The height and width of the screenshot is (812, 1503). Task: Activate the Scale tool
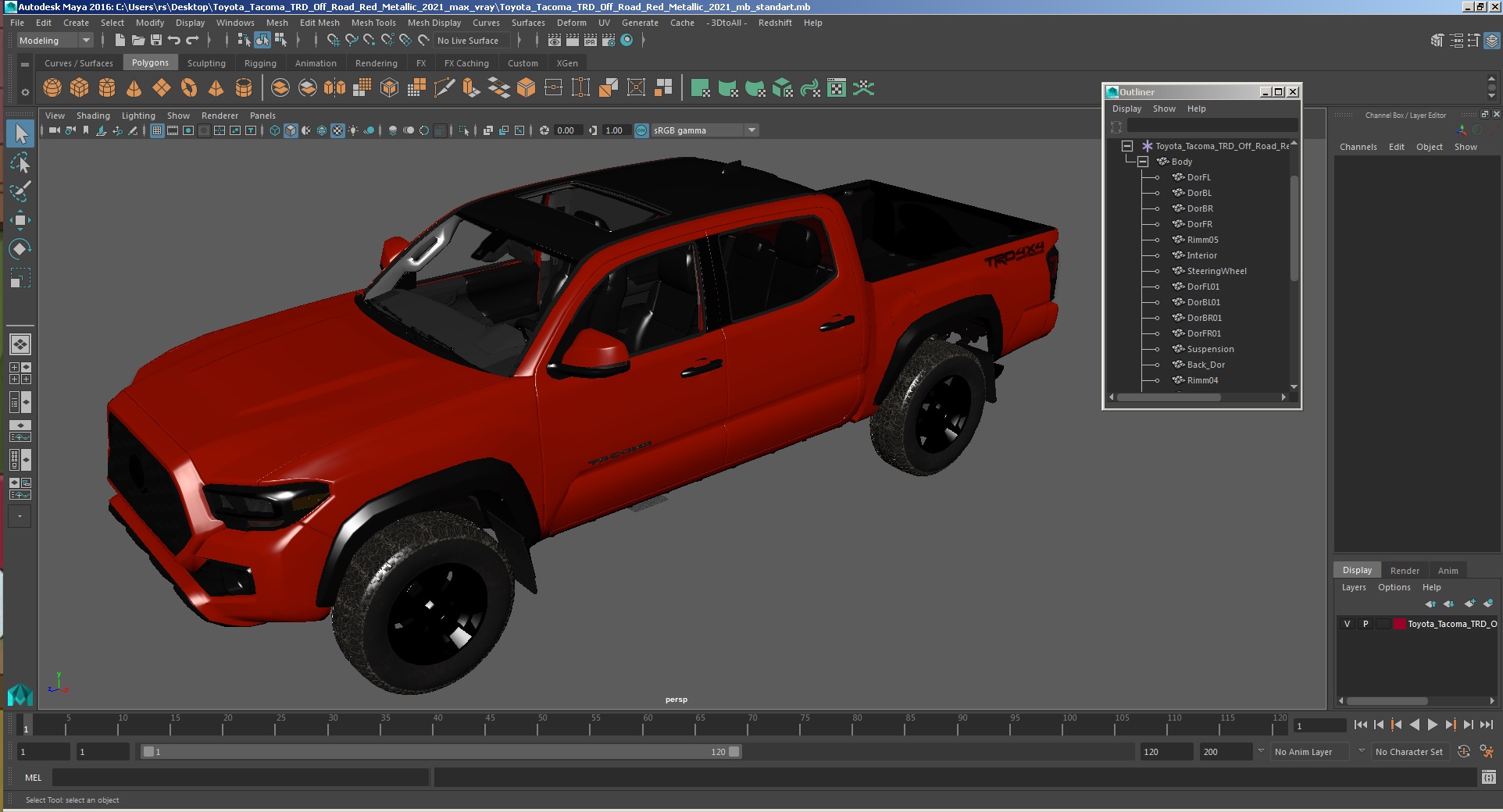(20, 278)
